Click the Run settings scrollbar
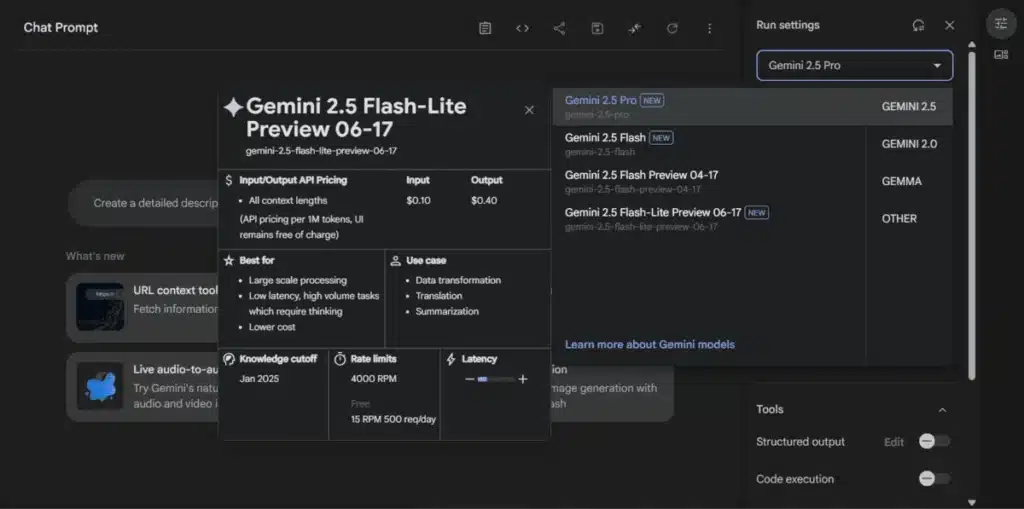This screenshot has height=509, width=1024. tap(972, 214)
